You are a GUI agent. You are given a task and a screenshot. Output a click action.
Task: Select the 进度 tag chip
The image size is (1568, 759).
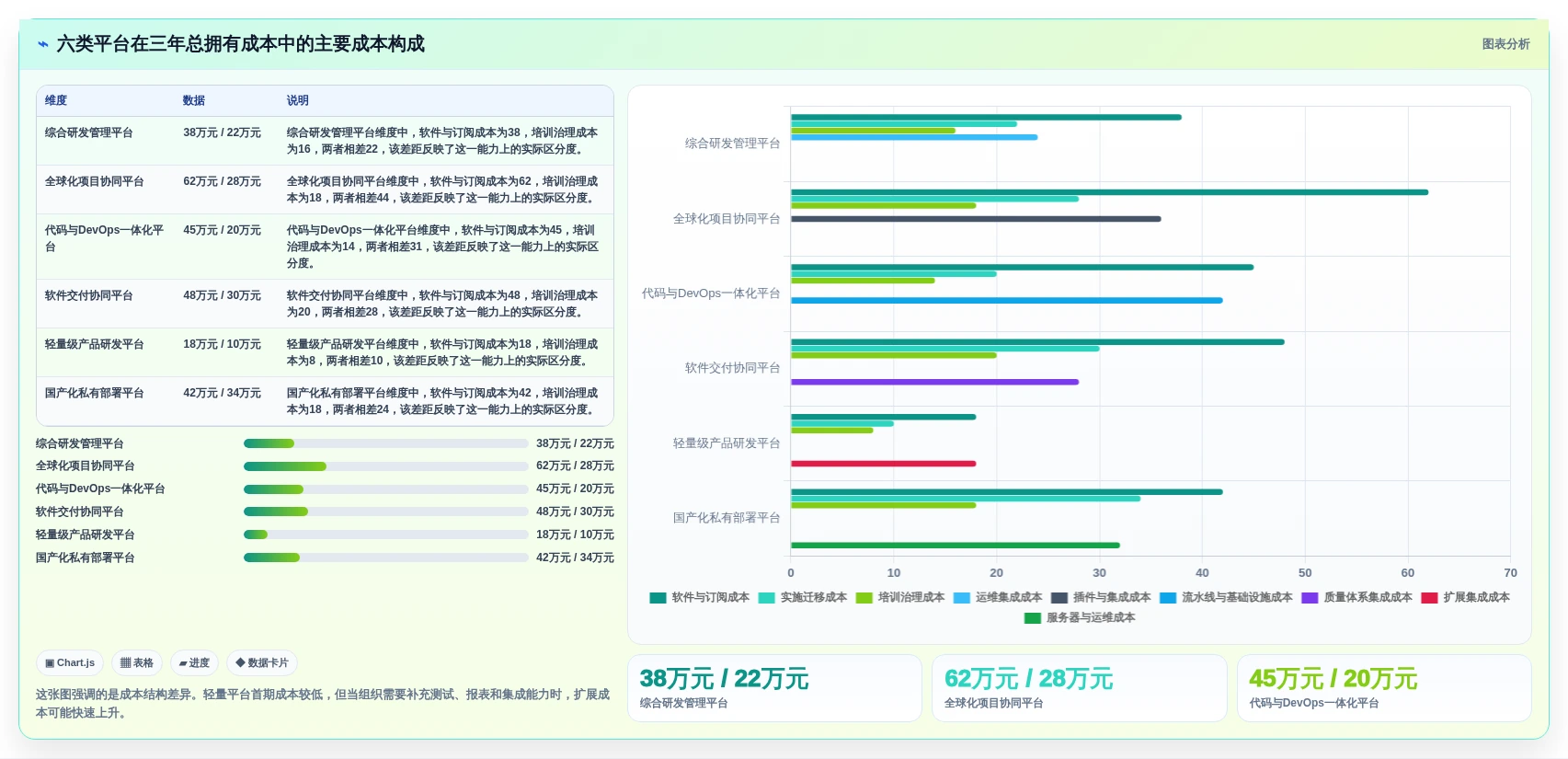pos(194,662)
